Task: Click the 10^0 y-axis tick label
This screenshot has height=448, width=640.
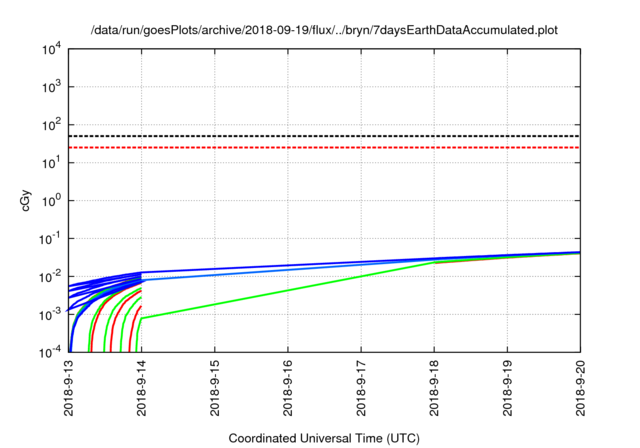Action: (51, 201)
